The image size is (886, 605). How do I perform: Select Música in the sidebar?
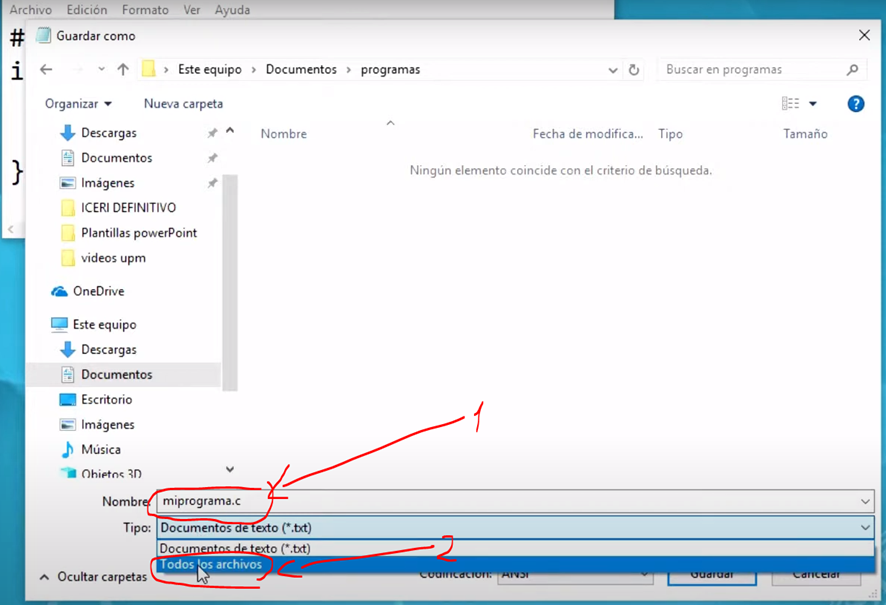click(100, 449)
